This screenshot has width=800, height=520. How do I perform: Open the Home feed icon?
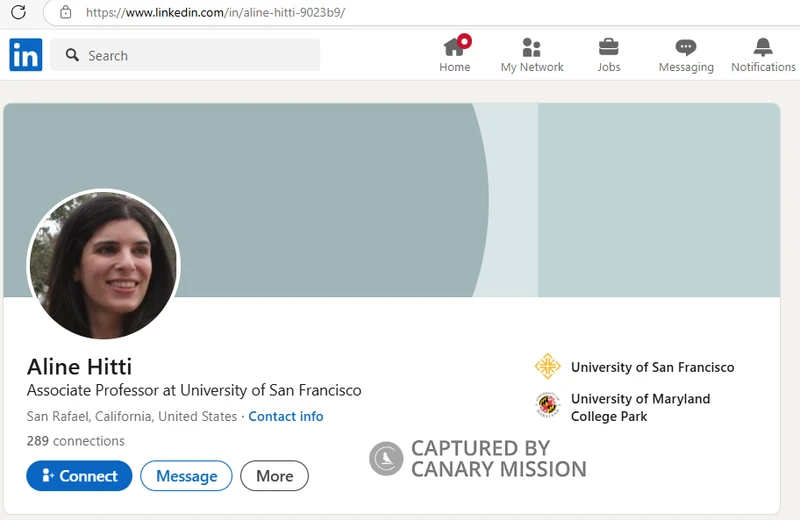455,47
